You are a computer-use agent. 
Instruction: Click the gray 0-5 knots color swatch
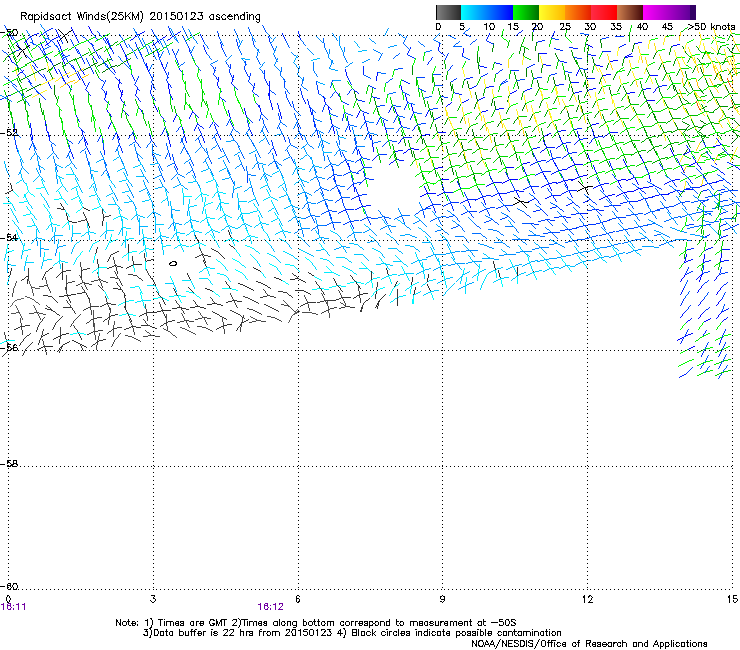(448, 12)
